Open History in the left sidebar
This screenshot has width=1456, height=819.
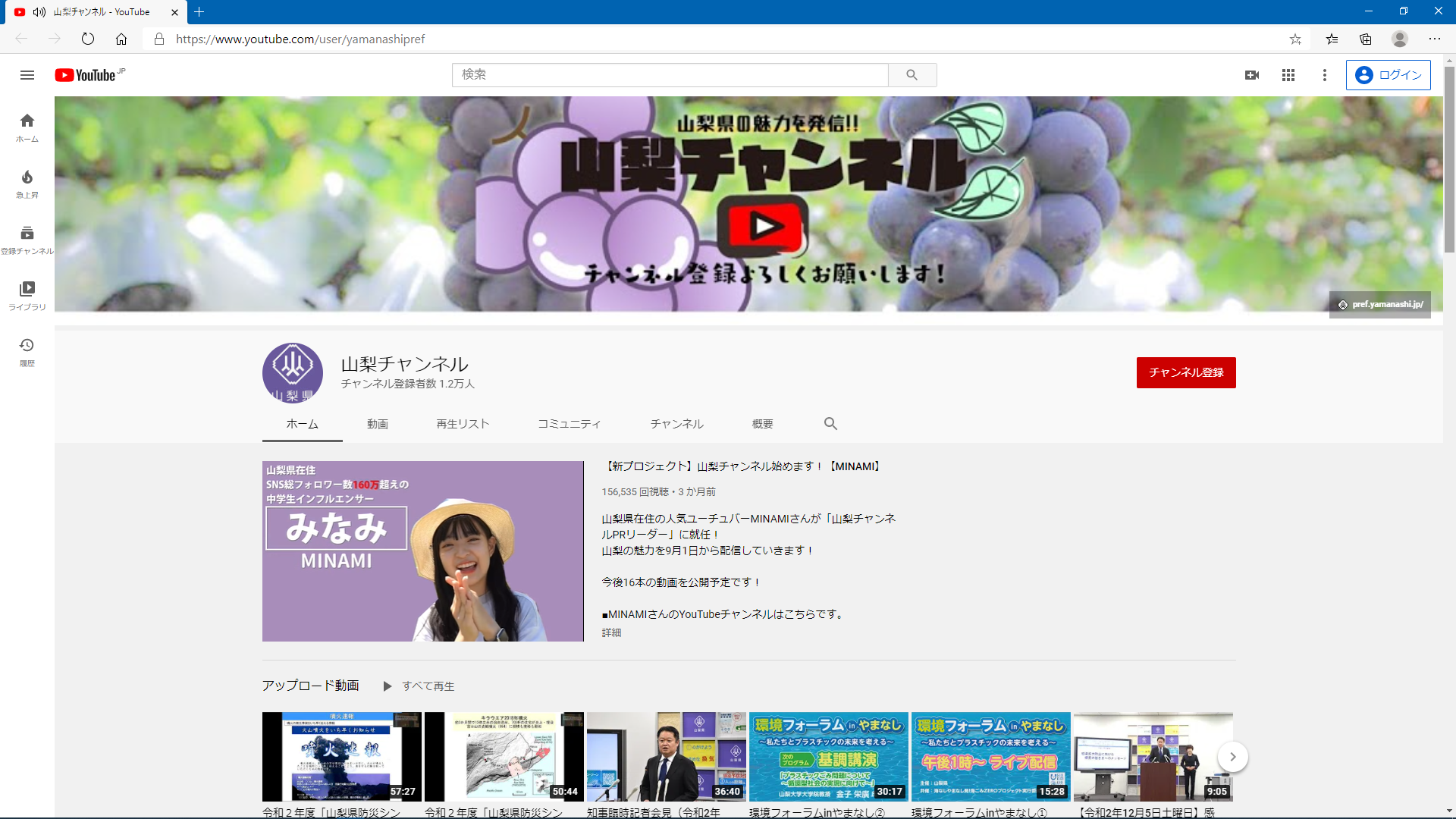[x=27, y=353]
